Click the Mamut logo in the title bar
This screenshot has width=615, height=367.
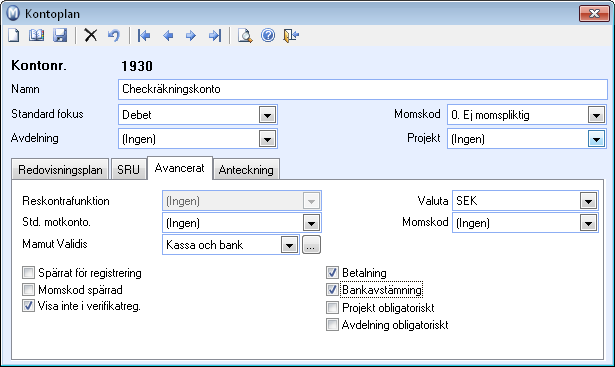(13, 13)
